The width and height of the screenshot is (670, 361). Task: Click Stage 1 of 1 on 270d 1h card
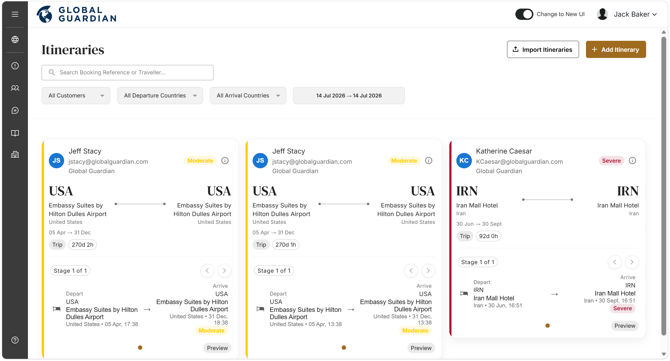click(x=274, y=270)
